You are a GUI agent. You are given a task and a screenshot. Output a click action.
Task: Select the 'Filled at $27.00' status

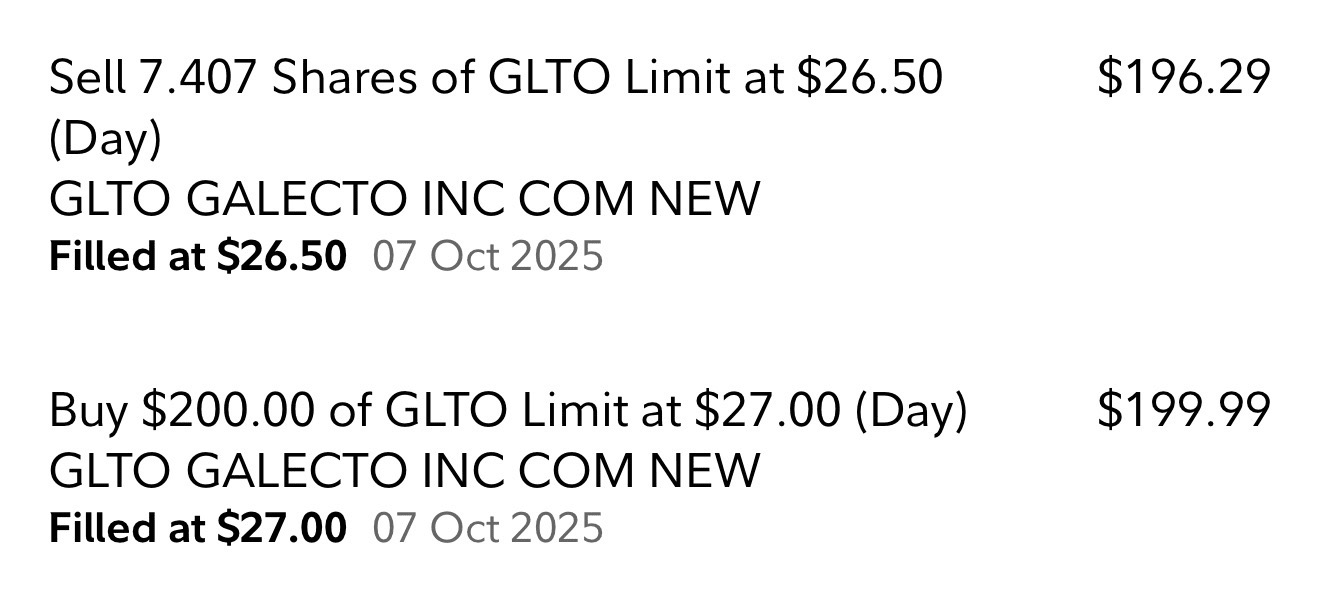197,527
